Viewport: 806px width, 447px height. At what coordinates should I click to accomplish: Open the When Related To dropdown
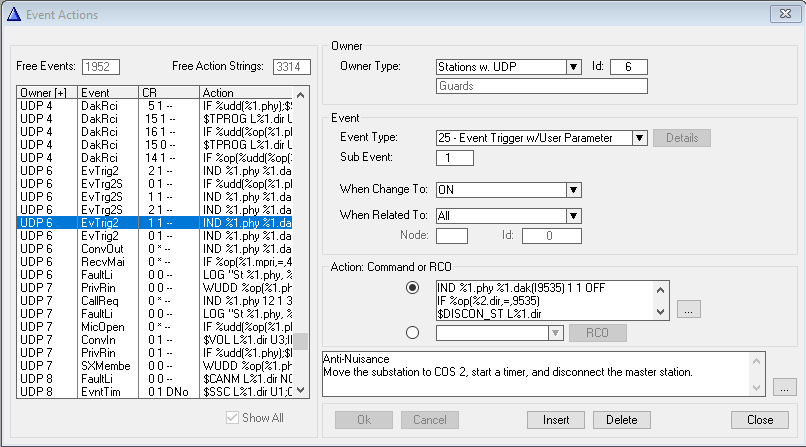tap(573, 215)
